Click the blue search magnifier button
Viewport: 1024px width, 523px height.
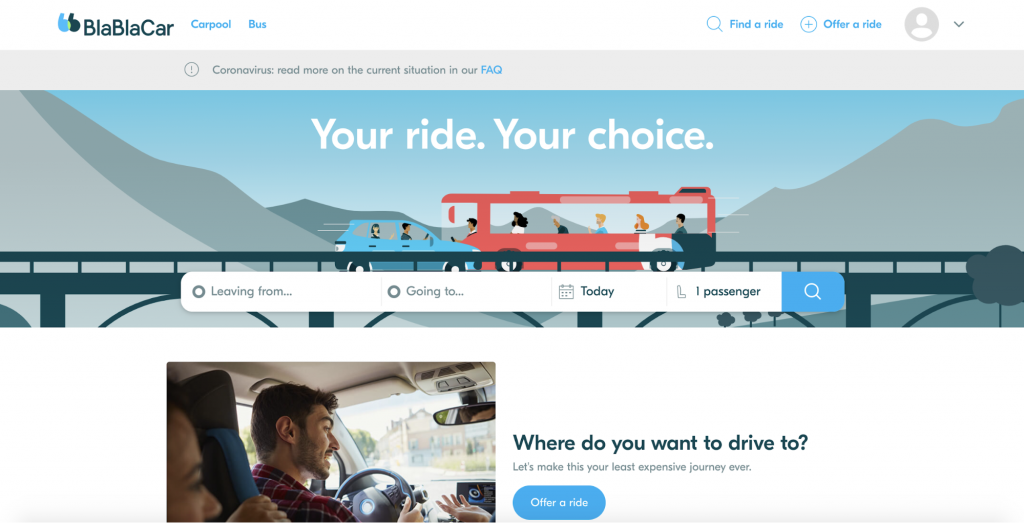tap(812, 291)
